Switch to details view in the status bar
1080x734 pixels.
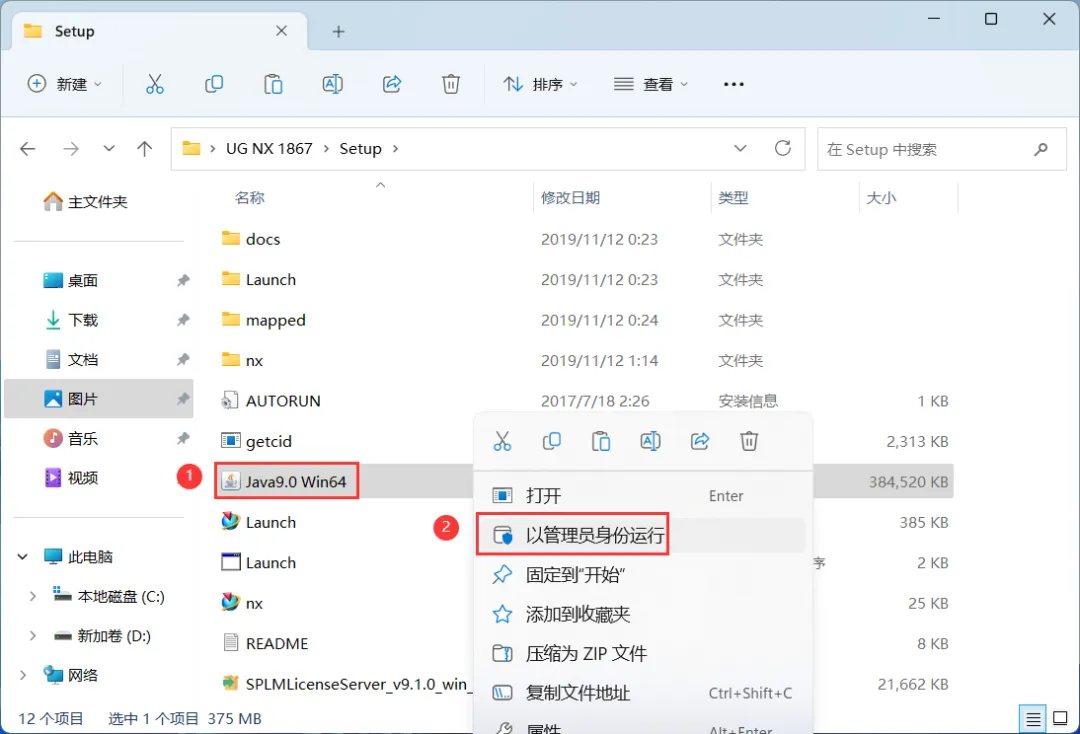pyautogui.click(x=1032, y=719)
